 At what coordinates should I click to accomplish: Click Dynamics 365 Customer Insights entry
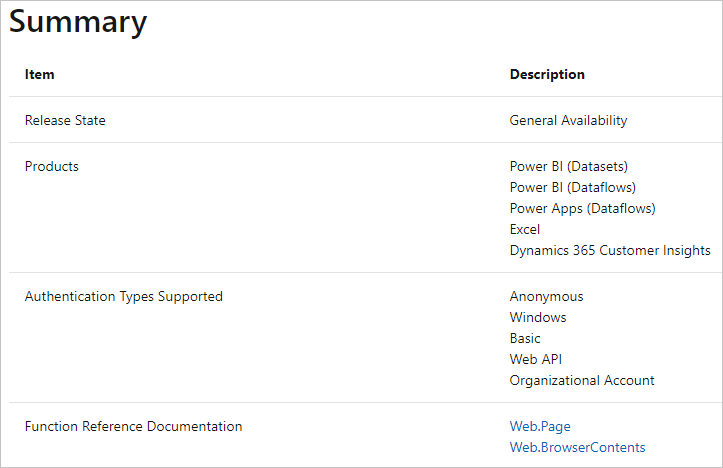610,250
